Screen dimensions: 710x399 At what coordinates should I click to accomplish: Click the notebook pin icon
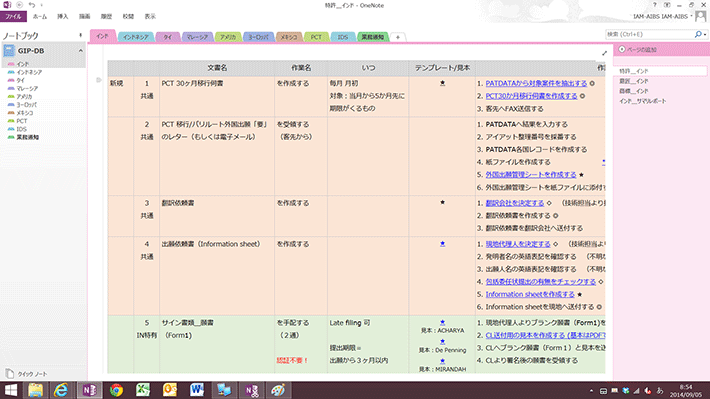(81, 35)
